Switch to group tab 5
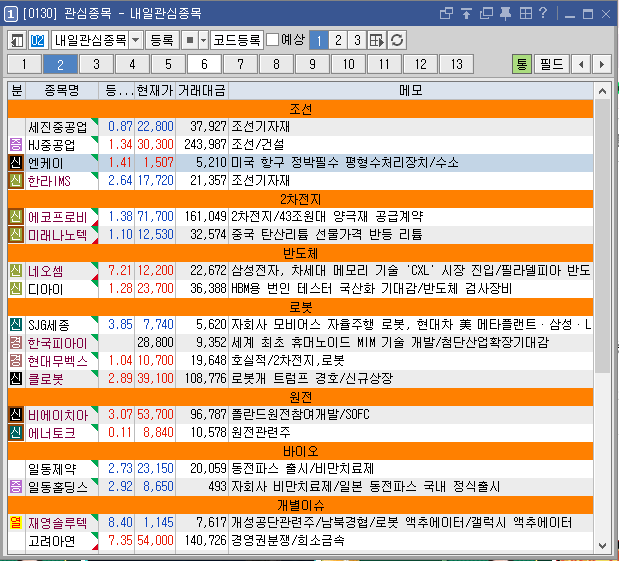Image resolution: width=619 pixels, height=561 pixels. [166, 64]
